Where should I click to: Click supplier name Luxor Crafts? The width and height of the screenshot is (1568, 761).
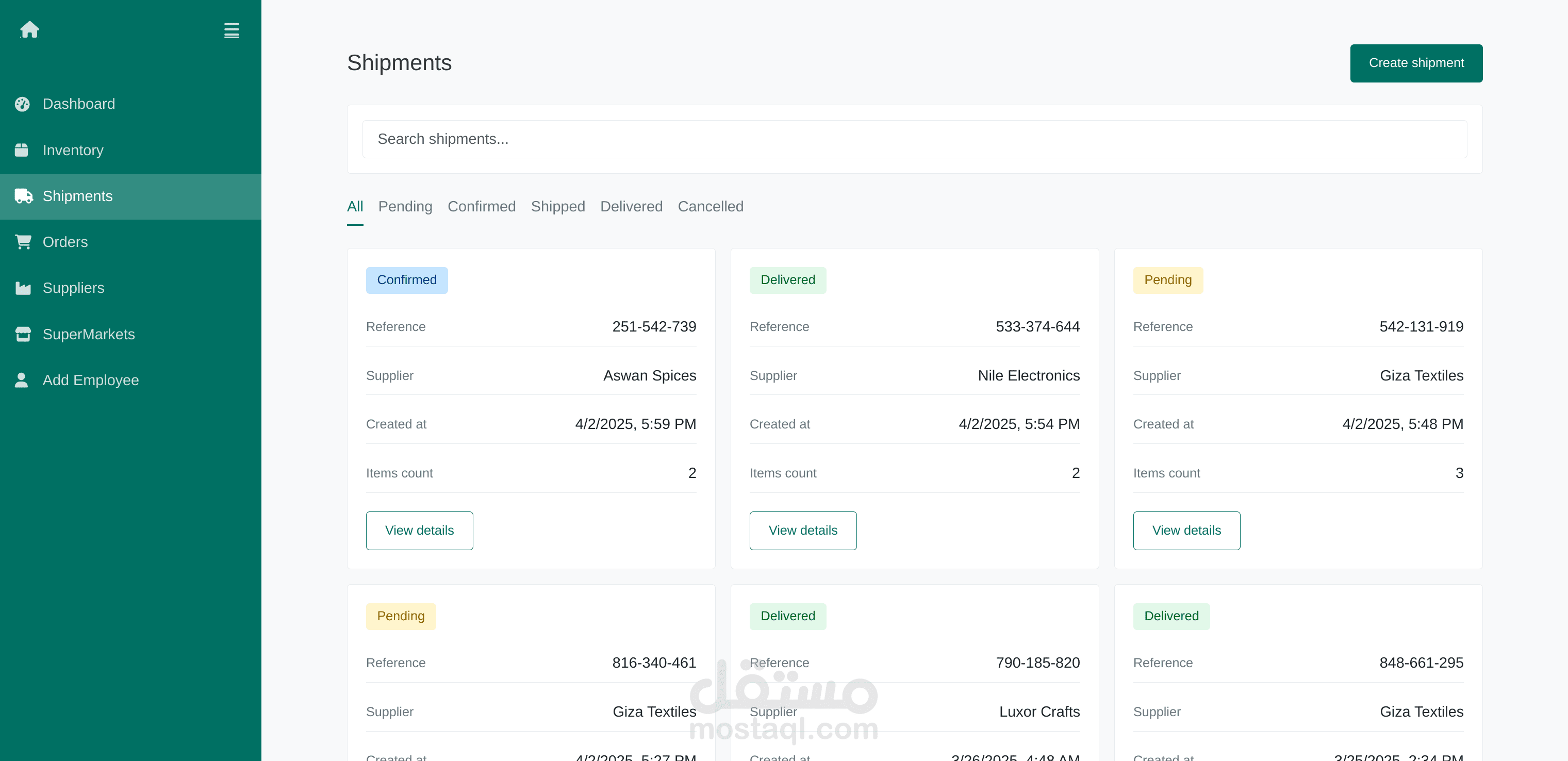[1039, 712]
